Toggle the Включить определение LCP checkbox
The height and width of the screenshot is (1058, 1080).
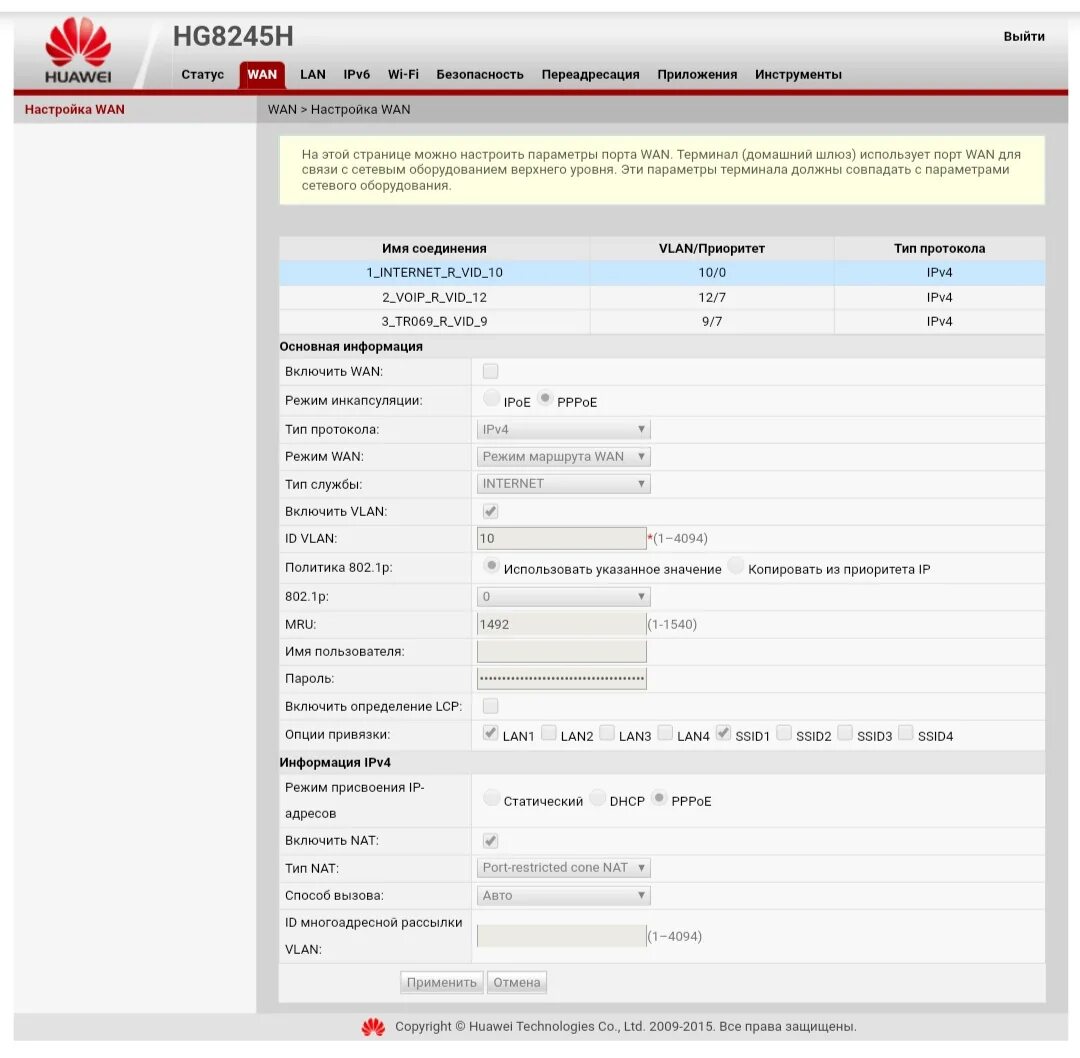[x=490, y=706]
